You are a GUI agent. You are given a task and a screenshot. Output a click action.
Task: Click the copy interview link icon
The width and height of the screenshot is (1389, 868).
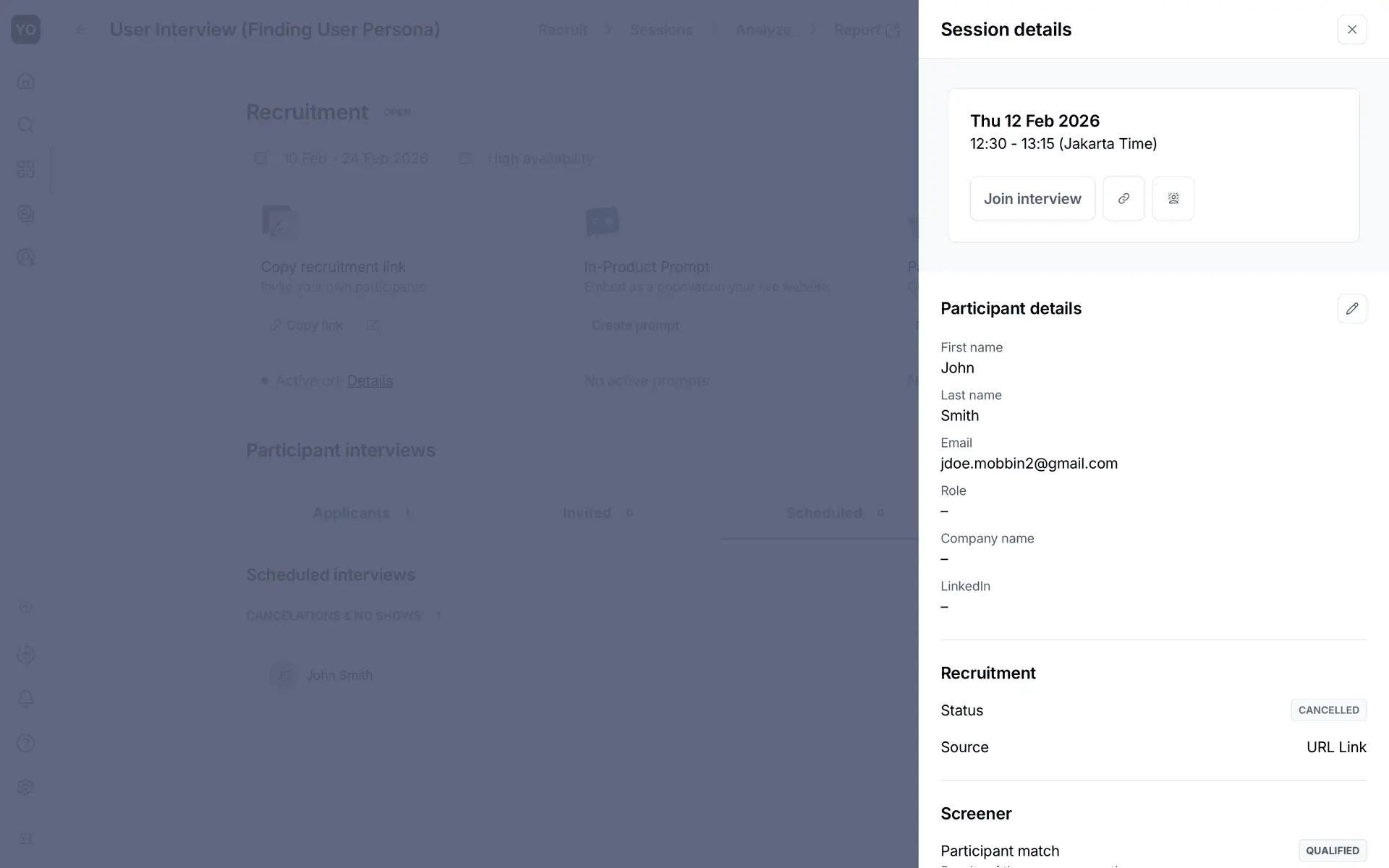tap(1123, 198)
